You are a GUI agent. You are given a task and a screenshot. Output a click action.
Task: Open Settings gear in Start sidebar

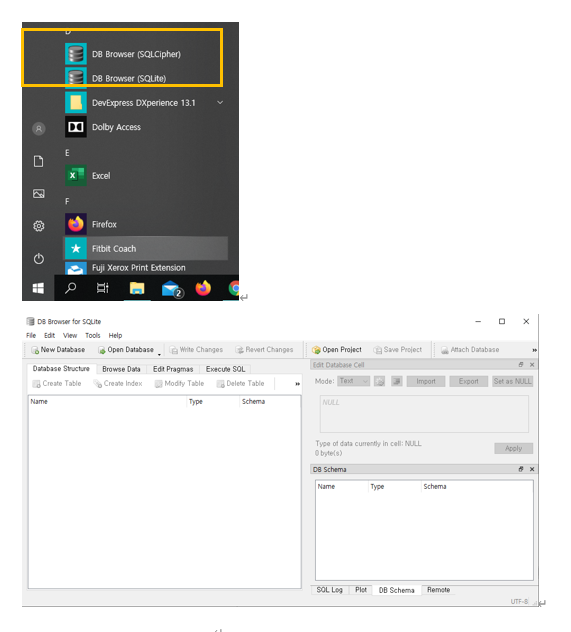(x=39, y=226)
